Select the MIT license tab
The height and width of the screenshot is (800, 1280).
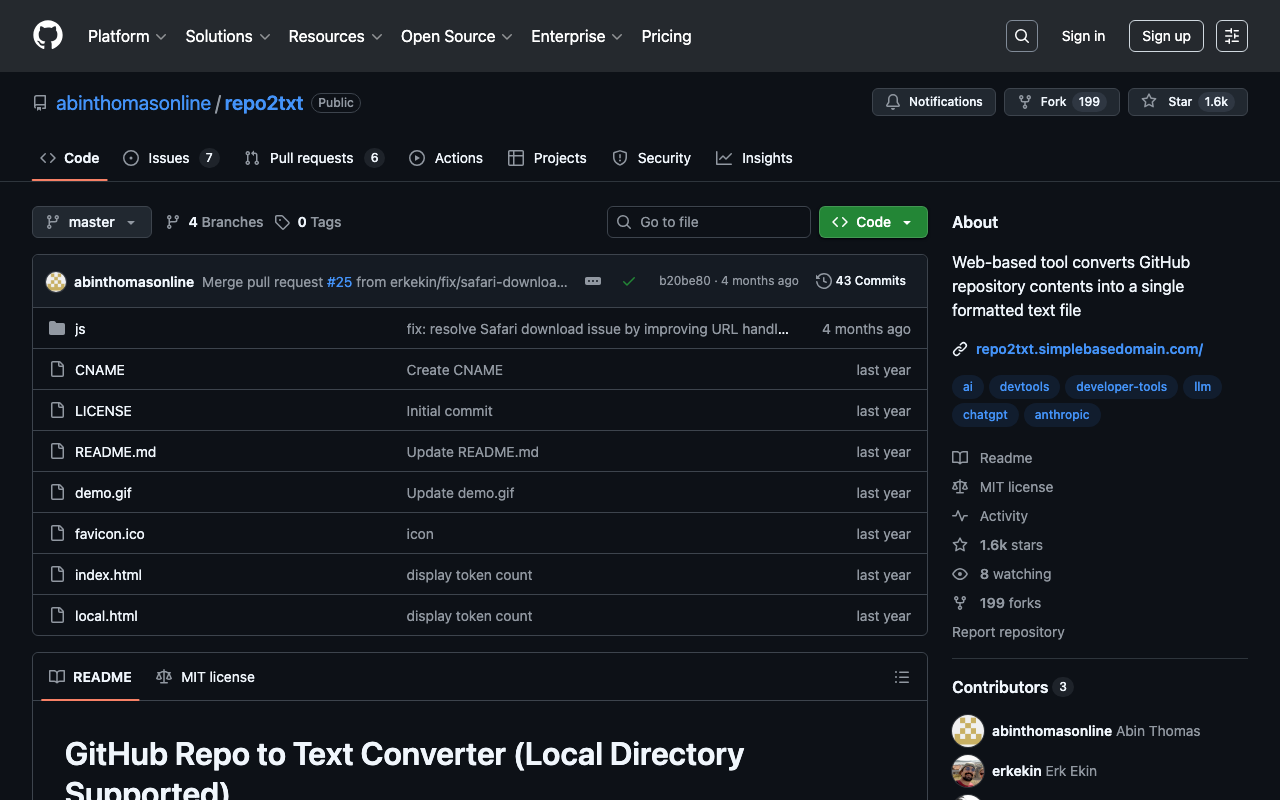[x=206, y=677]
